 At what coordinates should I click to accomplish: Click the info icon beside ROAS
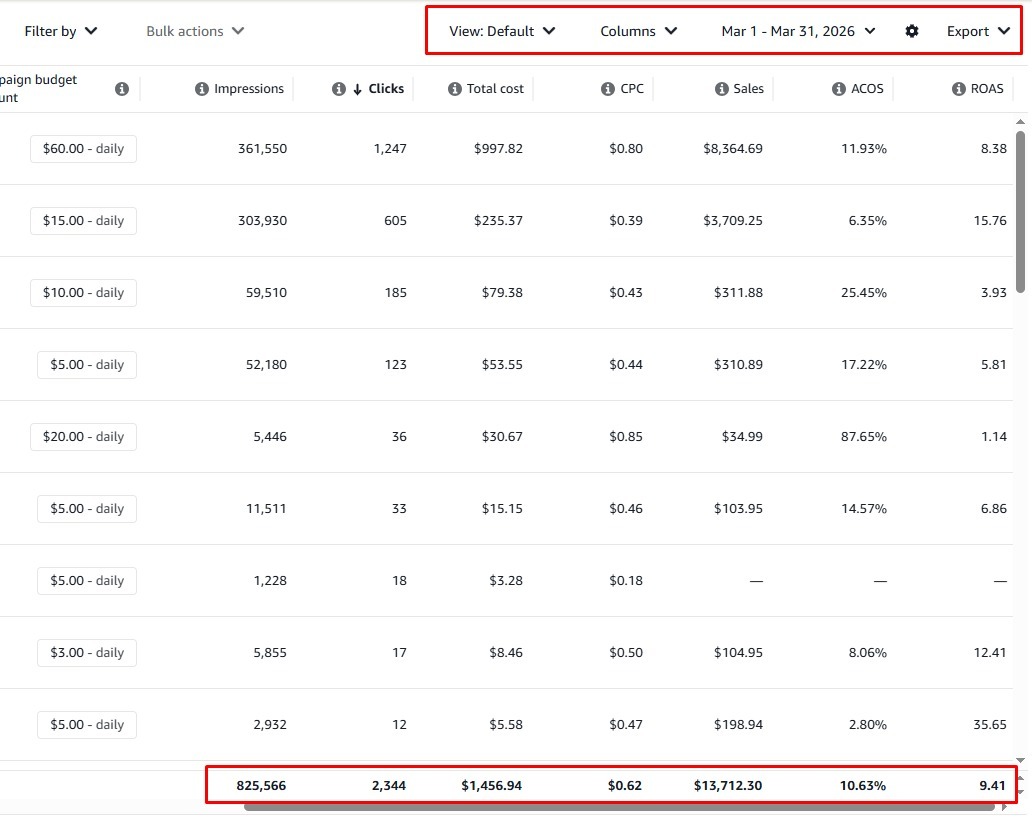click(x=959, y=89)
